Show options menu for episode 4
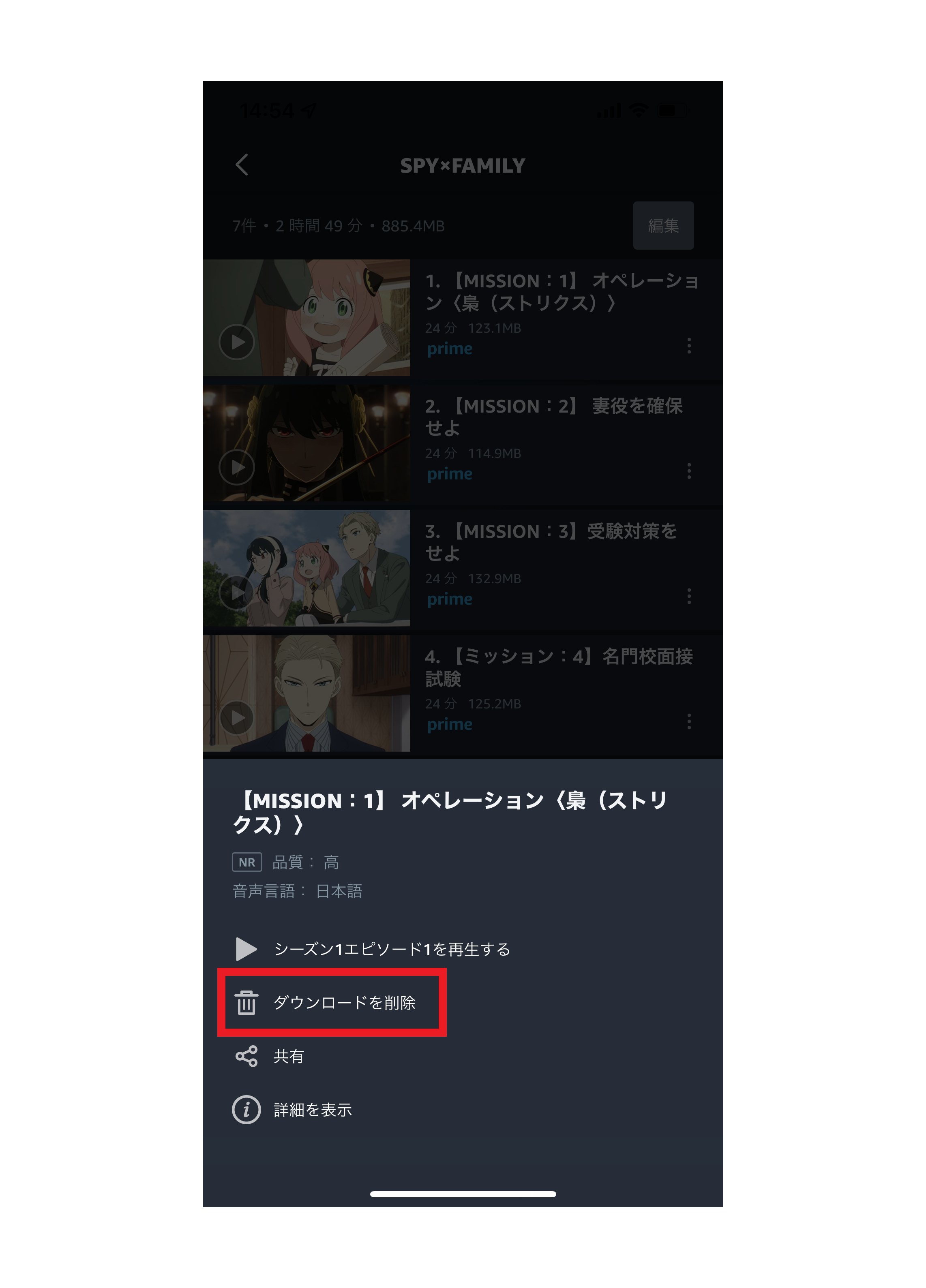The width and height of the screenshot is (926, 1288). pyautogui.click(x=689, y=722)
